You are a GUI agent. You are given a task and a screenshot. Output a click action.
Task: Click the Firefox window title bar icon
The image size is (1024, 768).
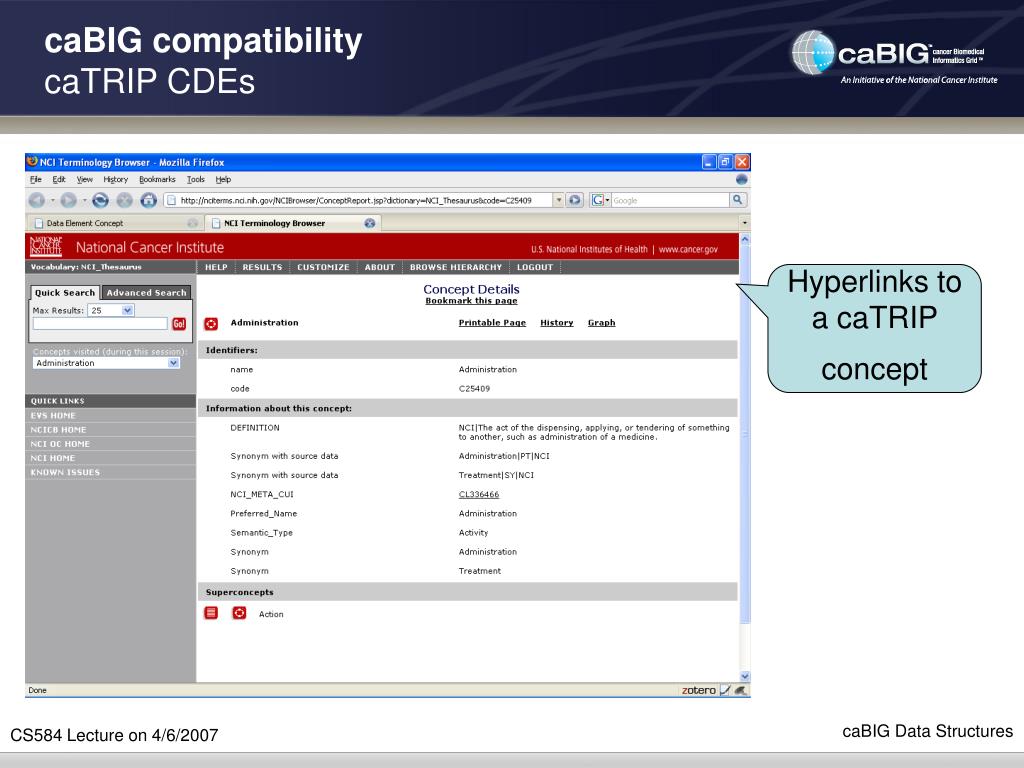coord(32,161)
